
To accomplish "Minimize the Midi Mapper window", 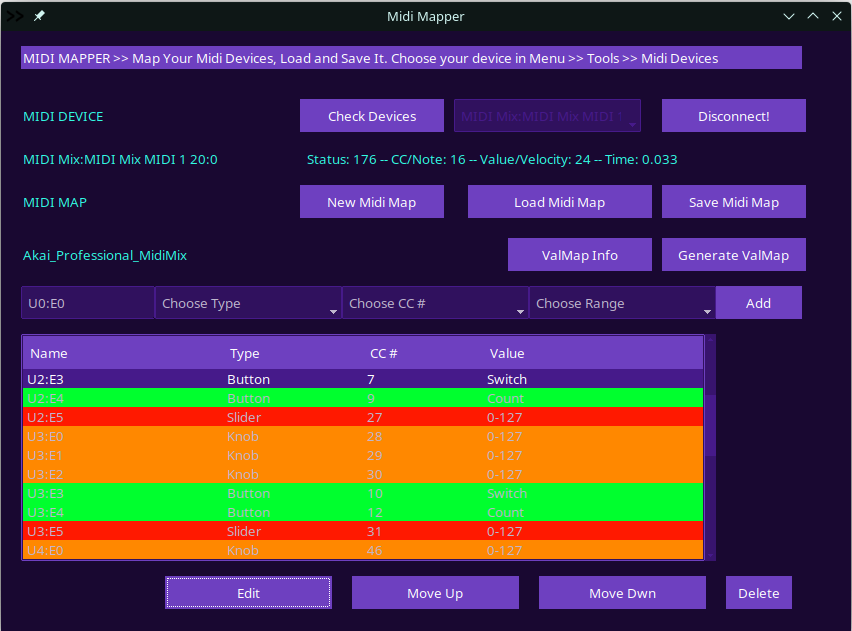I will tap(789, 16).
